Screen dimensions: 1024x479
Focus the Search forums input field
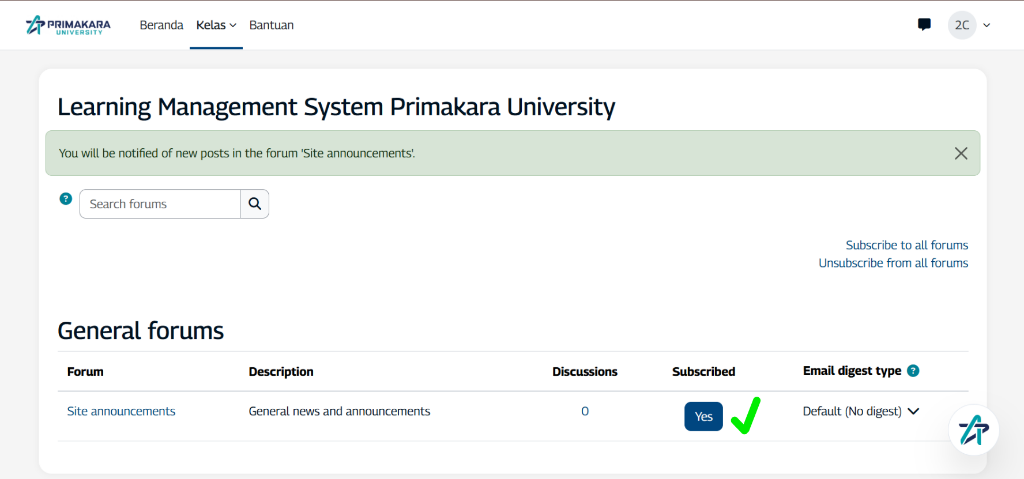(160, 204)
